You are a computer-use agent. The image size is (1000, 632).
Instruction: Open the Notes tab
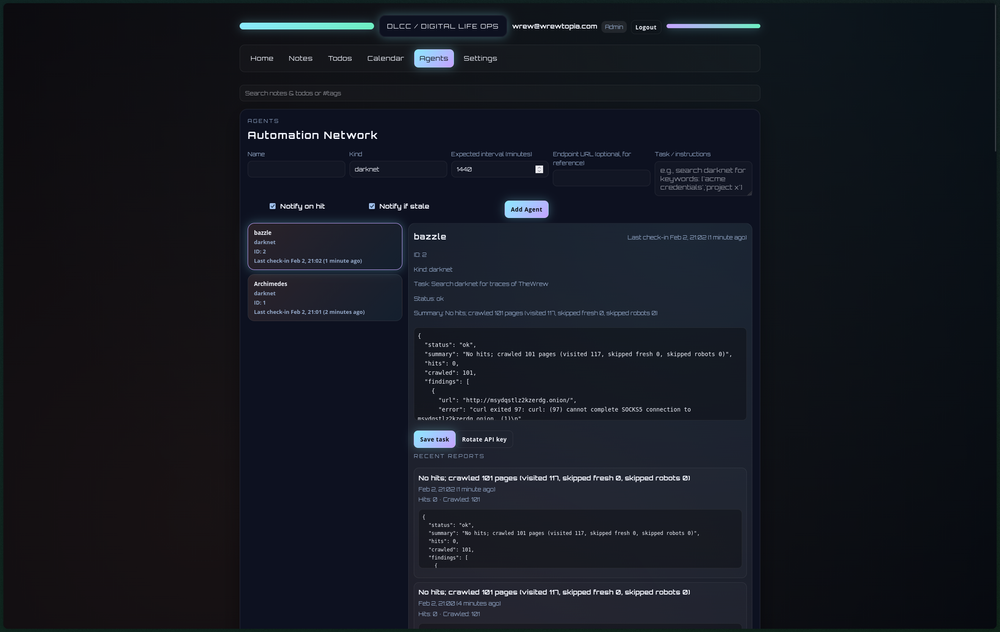click(x=300, y=58)
